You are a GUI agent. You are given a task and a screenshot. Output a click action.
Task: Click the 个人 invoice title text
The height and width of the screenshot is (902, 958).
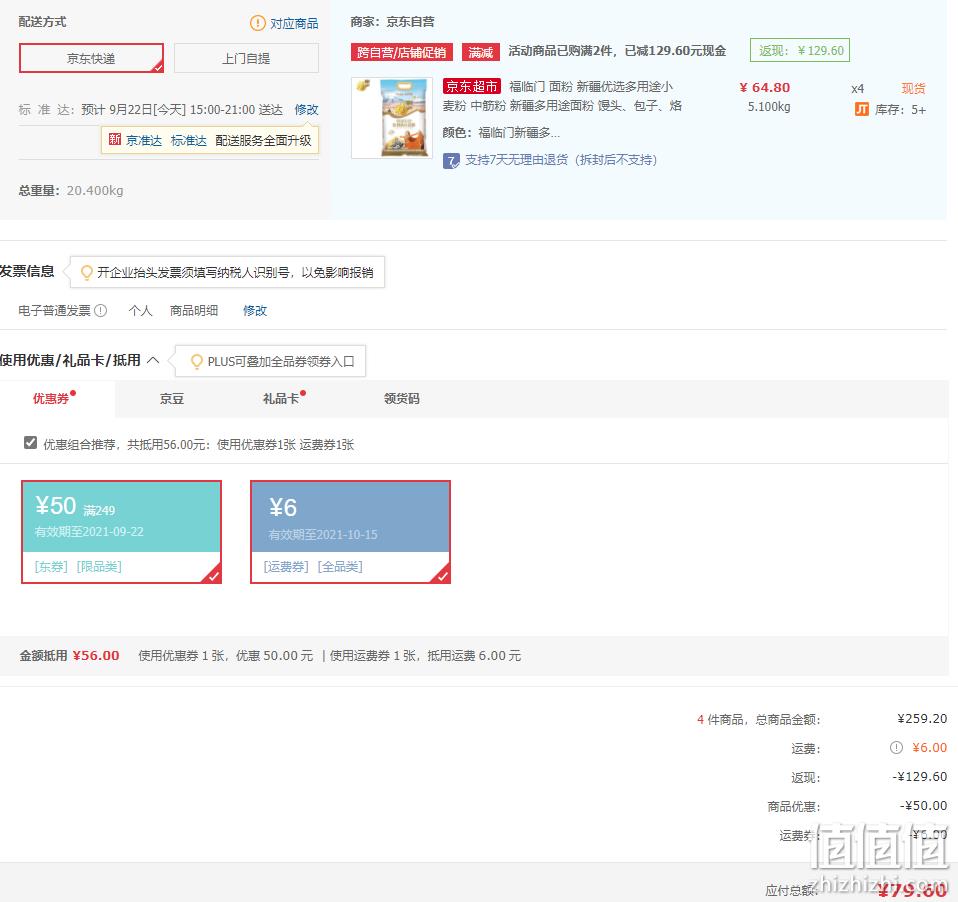pos(141,310)
